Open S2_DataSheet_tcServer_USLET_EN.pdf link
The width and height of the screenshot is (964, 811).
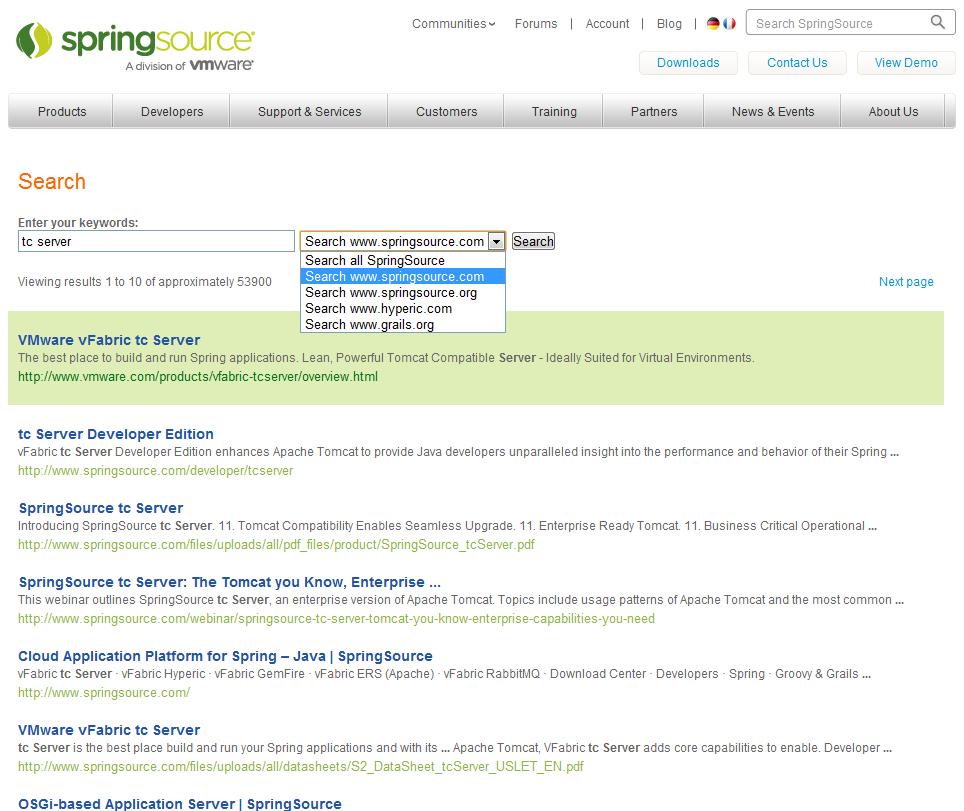(x=301, y=766)
